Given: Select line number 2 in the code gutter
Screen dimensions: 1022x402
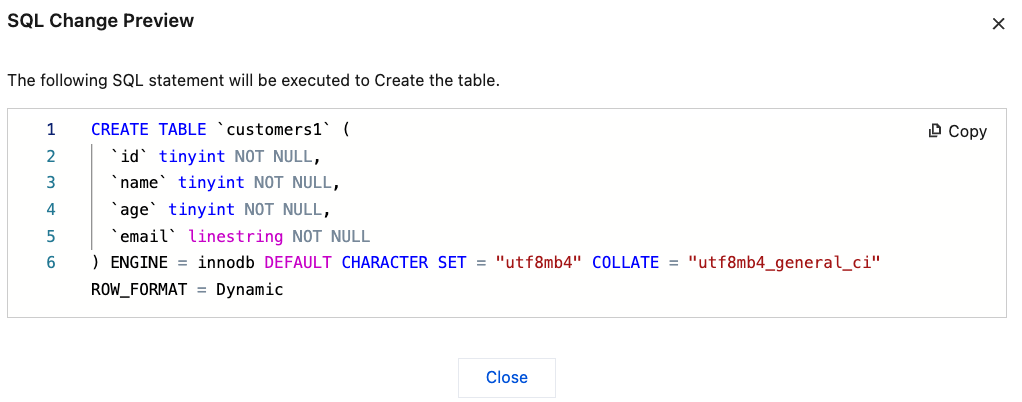Looking at the screenshot, I should (x=51, y=156).
